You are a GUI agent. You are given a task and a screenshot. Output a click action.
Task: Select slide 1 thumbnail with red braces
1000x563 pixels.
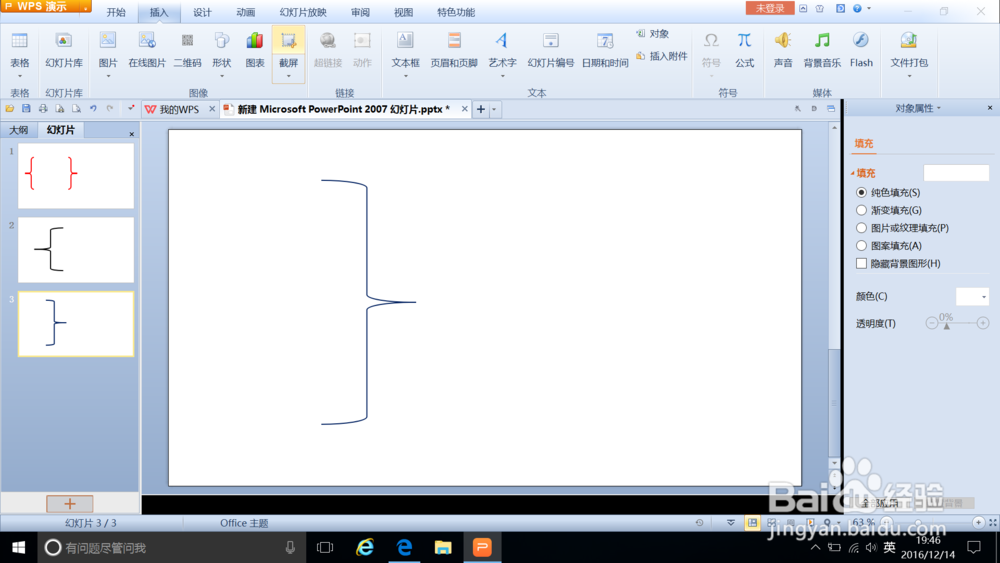click(76, 175)
